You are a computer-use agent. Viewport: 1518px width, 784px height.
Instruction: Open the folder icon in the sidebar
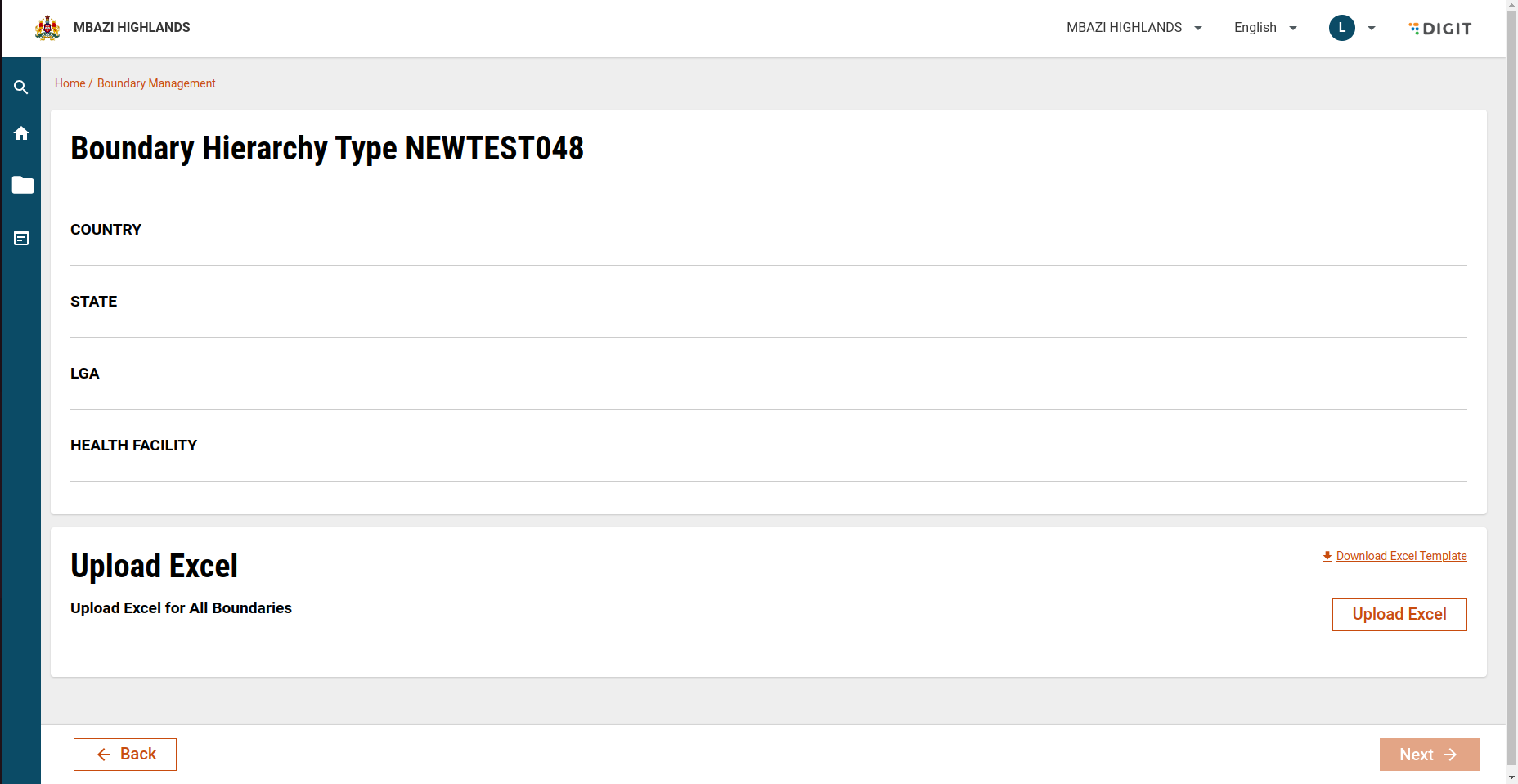tap(22, 186)
